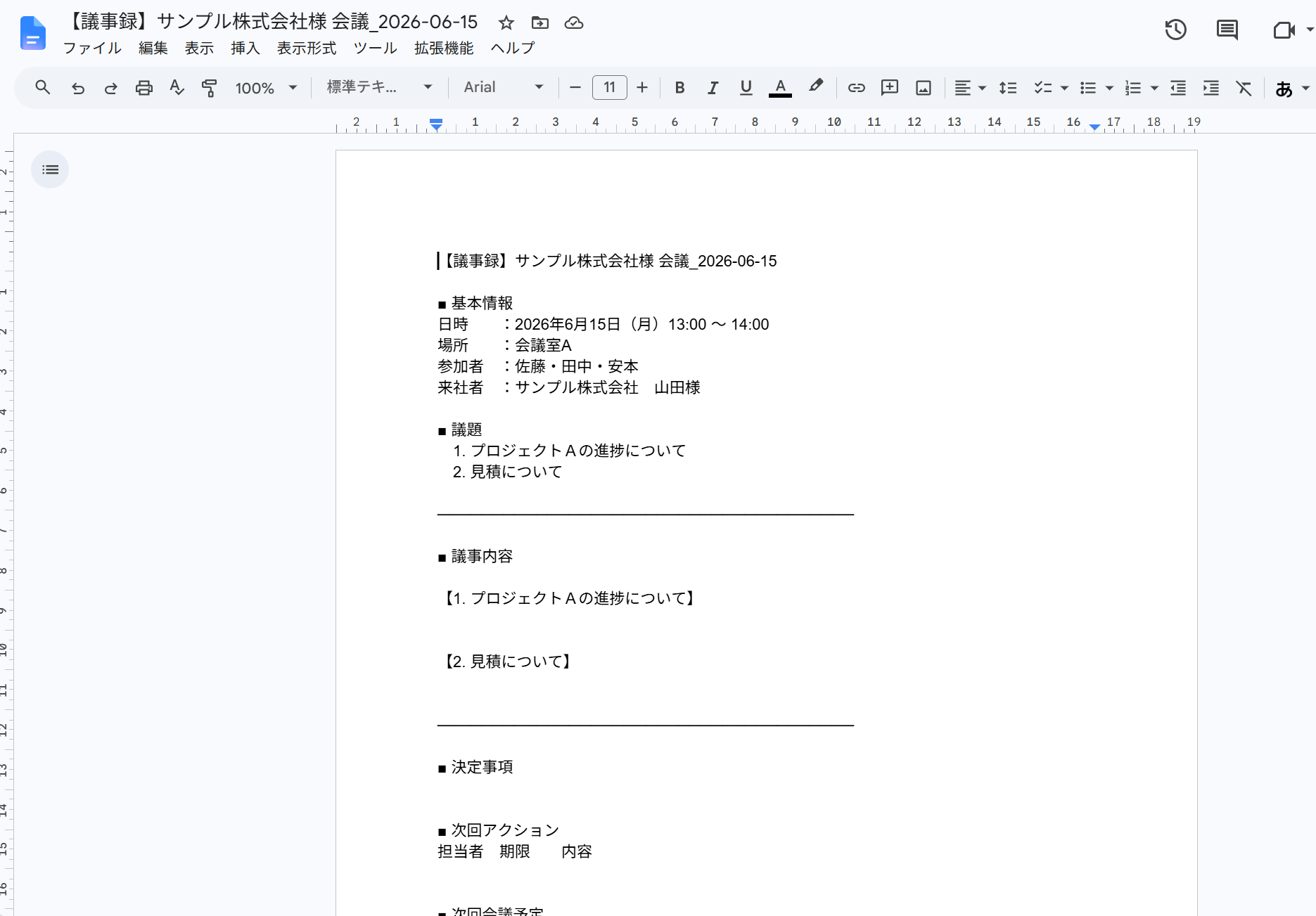Screen dimensions: 1316x916
Task: Click the agenda item 2. 見積について
Action: [507, 472]
